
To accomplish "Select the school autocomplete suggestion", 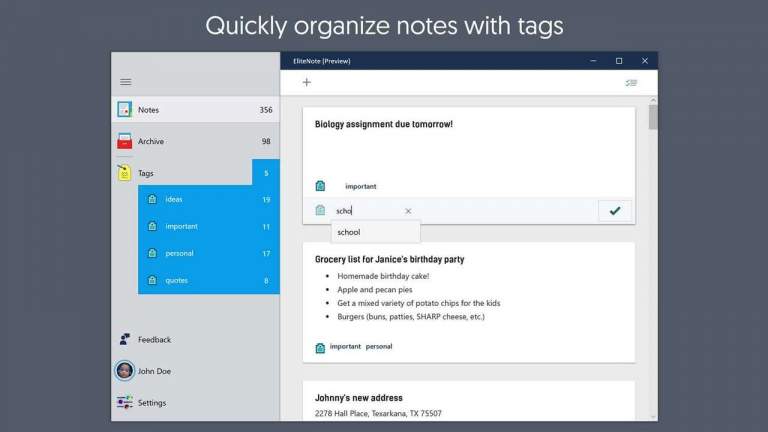I will pyautogui.click(x=376, y=232).
